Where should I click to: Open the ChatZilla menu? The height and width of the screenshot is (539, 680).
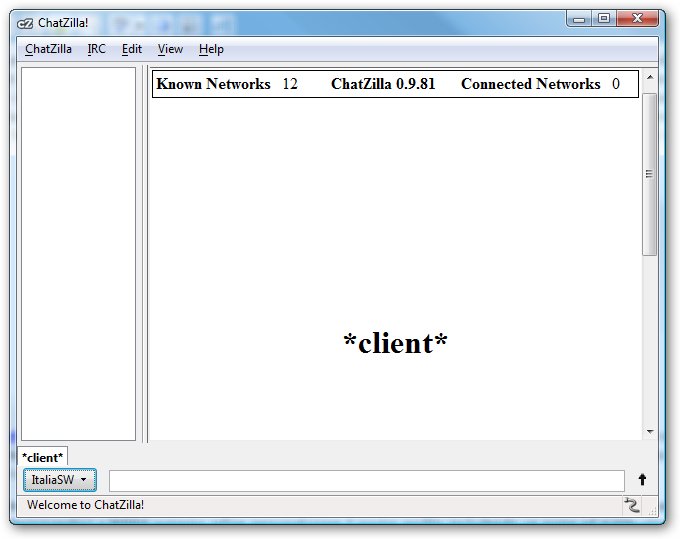pos(48,49)
